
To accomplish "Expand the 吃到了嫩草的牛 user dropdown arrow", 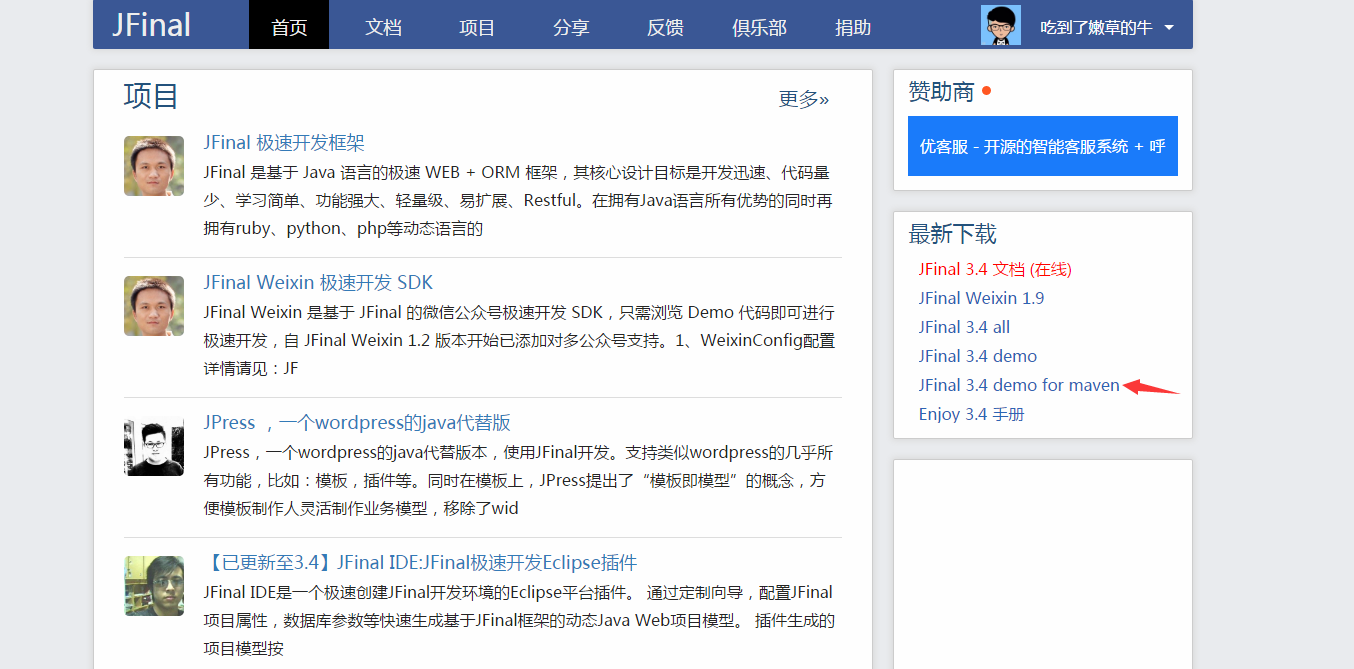I will (x=1169, y=28).
